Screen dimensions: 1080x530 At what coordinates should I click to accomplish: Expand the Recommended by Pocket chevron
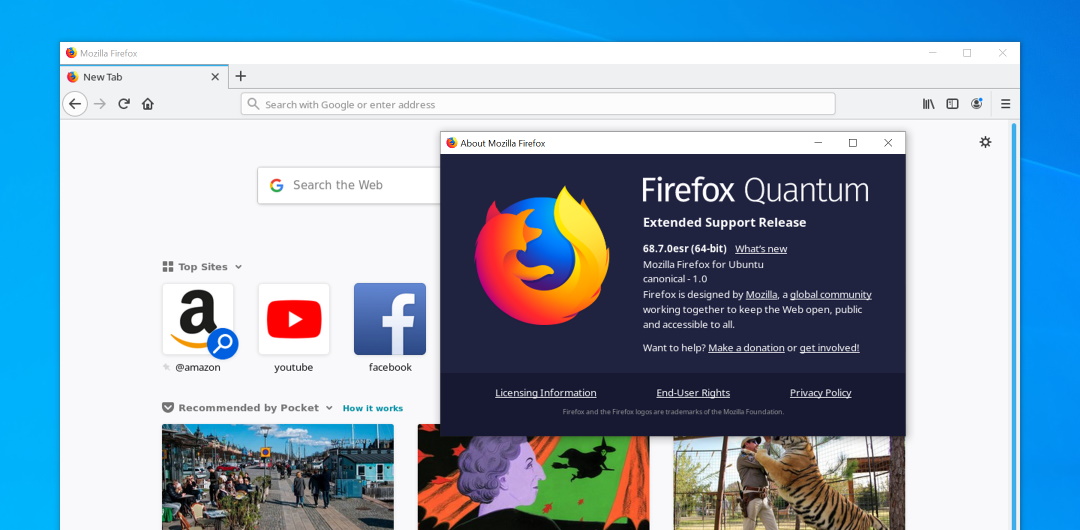329,408
